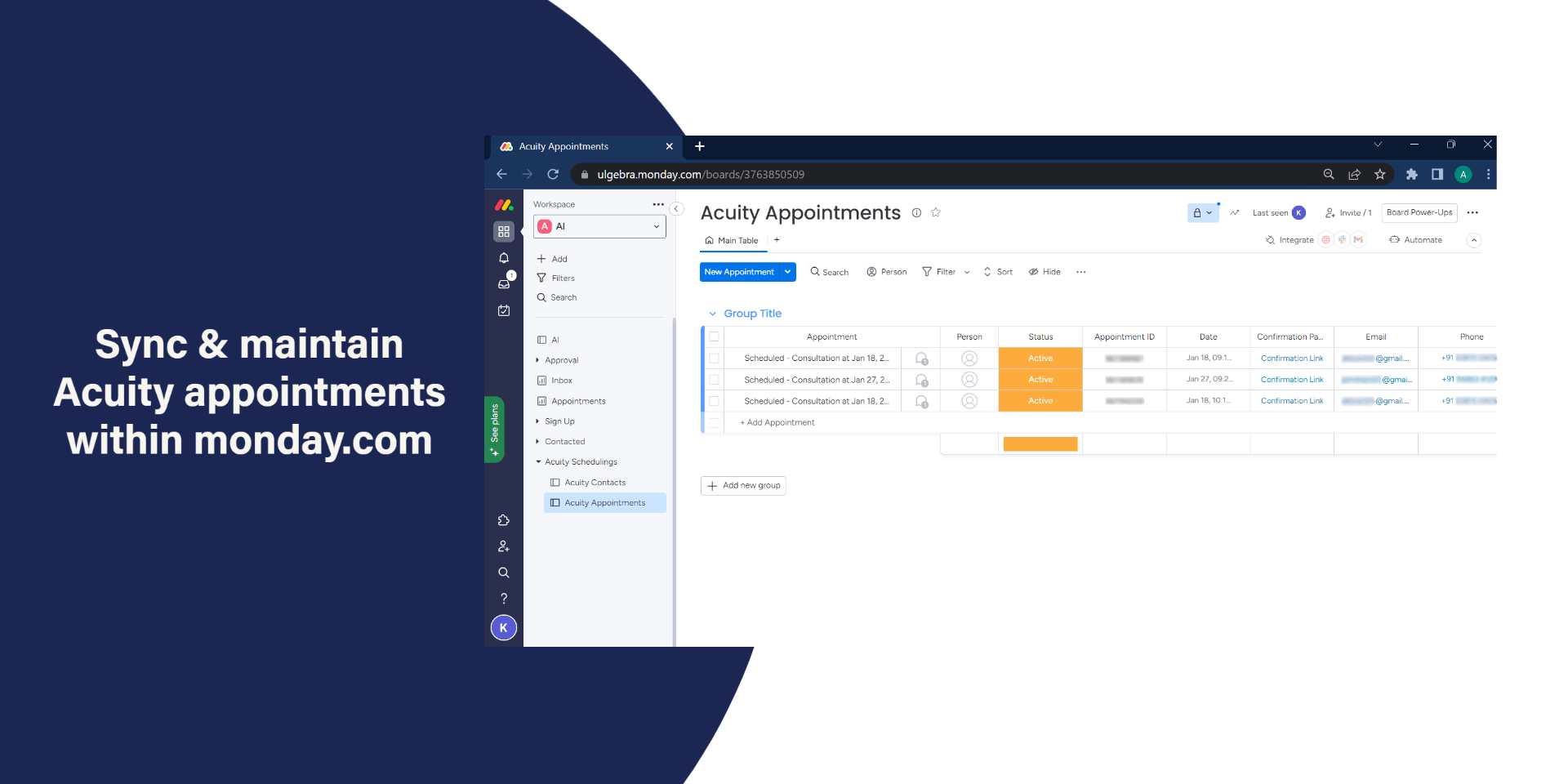Expand the Contacted folder

(537, 442)
